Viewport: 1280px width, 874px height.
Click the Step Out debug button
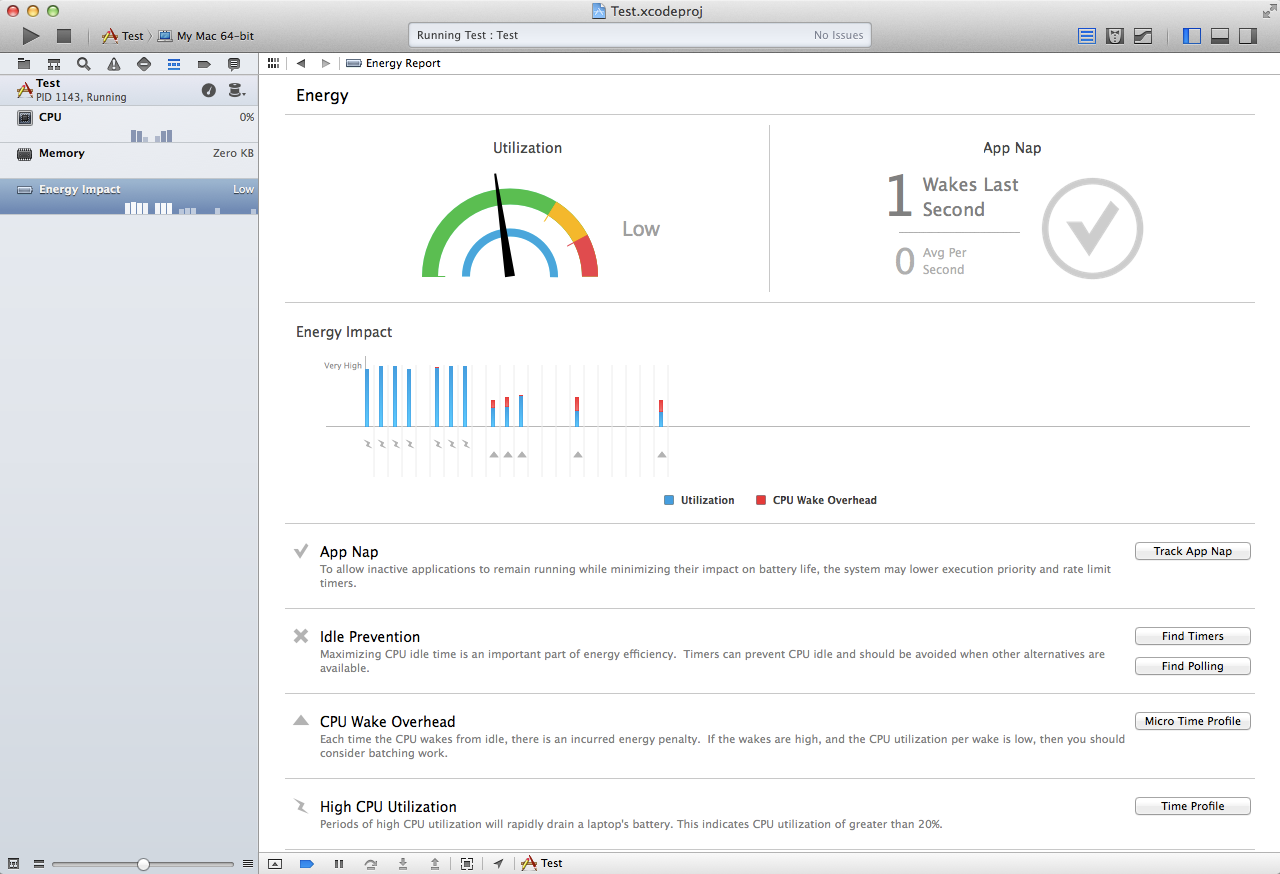tap(435, 863)
